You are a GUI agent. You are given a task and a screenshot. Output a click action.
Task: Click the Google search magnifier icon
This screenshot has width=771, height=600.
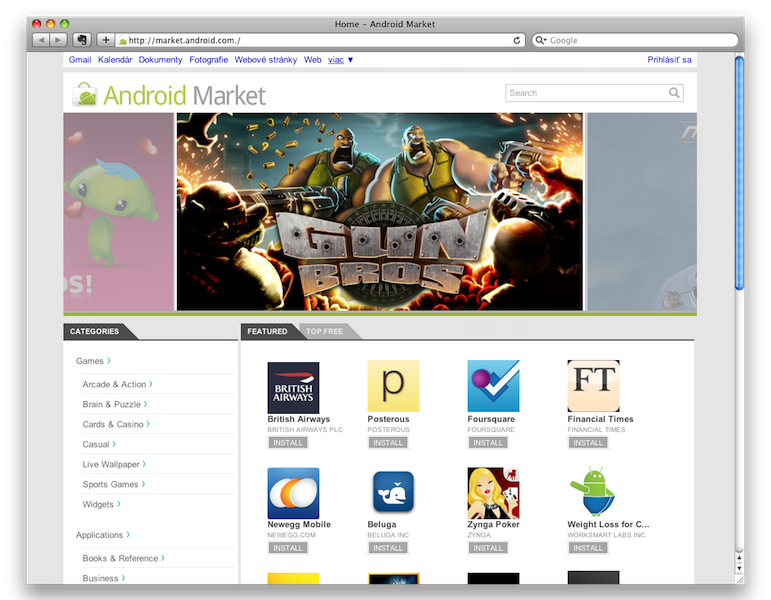pos(540,40)
